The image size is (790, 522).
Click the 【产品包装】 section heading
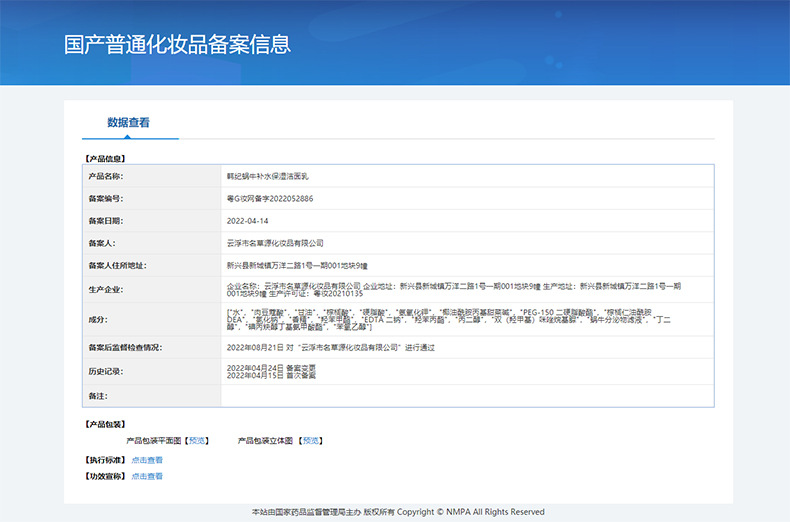pyautogui.click(x=104, y=424)
